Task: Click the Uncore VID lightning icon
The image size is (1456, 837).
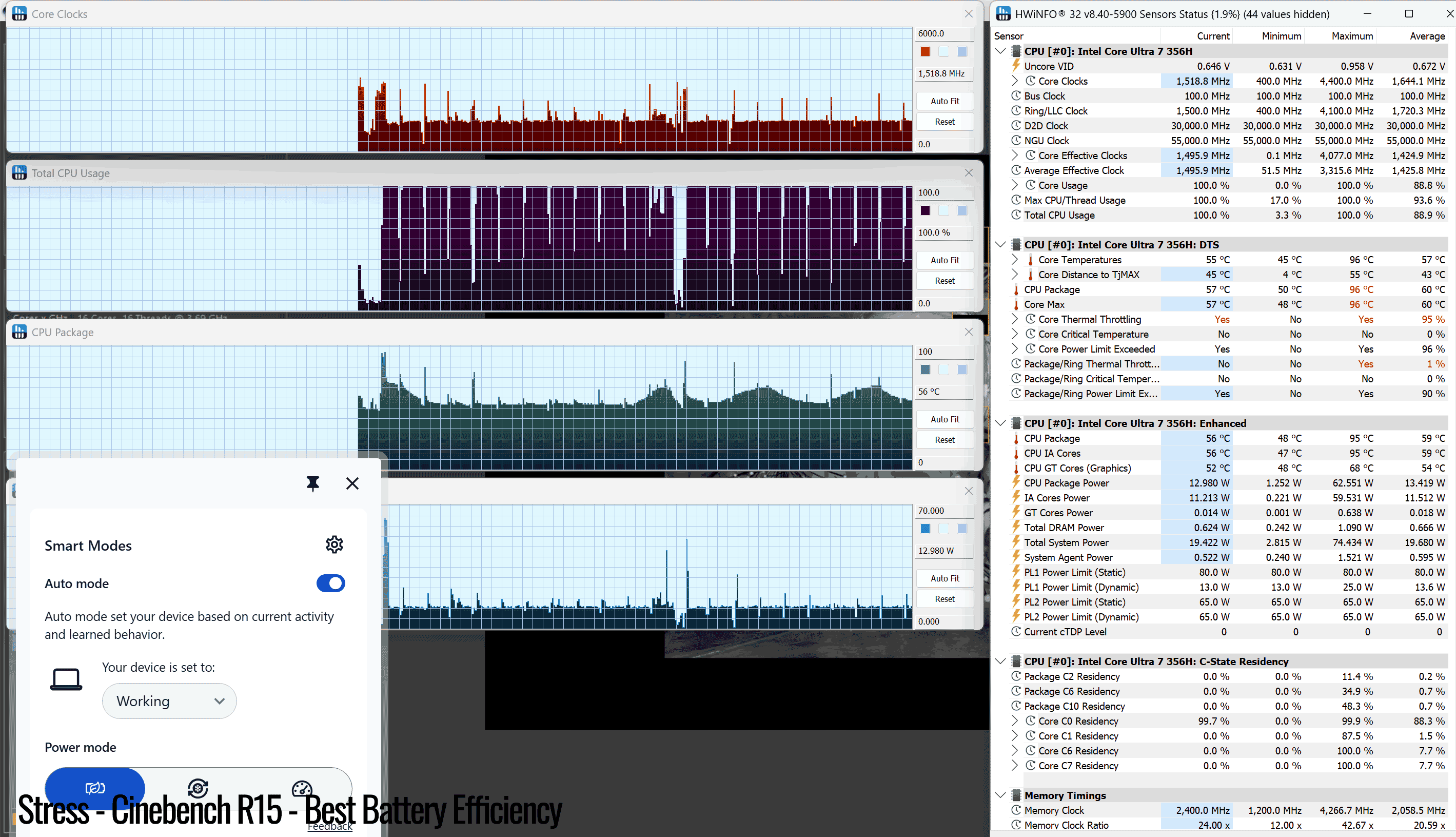Action: 1016,66
